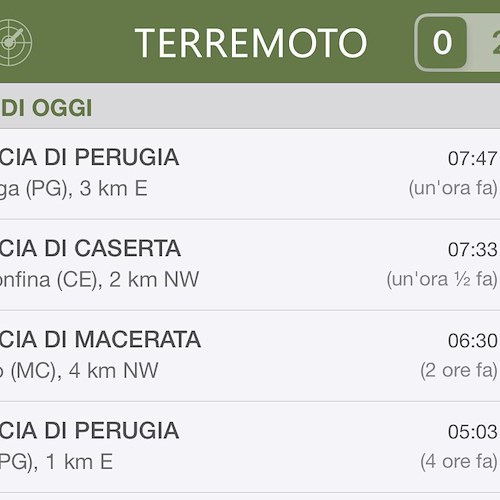Select magnitude filter 0 in segmented control
This screenshot has width=500, height=500.
click(442, 42)
